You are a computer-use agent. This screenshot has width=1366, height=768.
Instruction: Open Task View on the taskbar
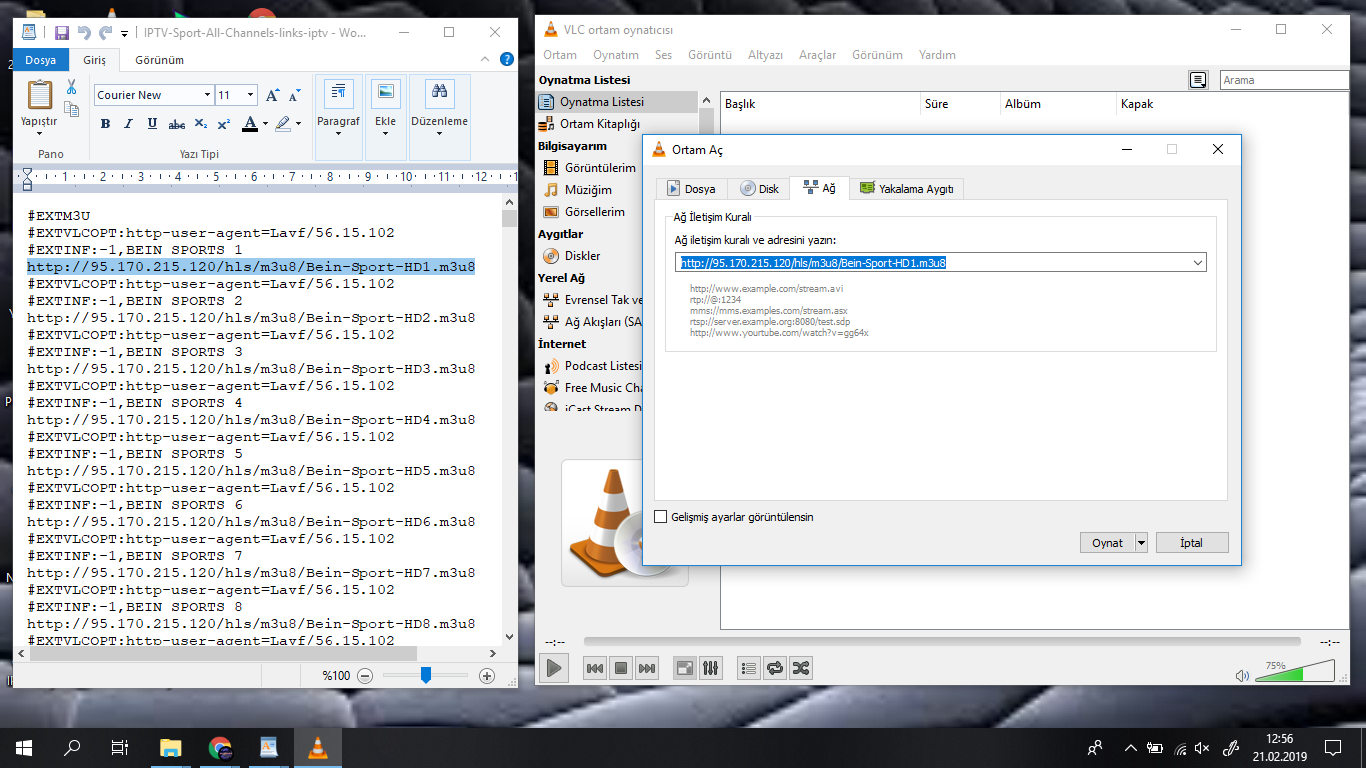point(120,747)
